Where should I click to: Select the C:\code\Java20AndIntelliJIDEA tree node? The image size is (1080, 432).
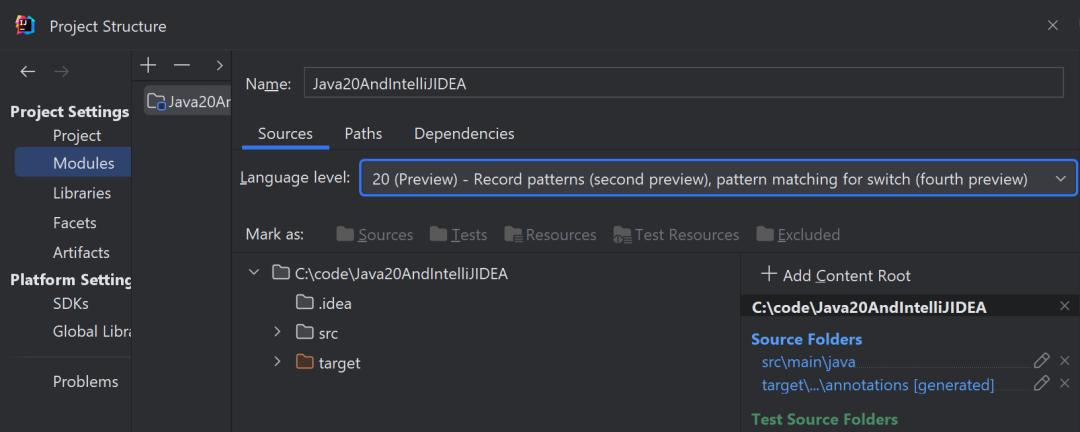click(401, 274)
